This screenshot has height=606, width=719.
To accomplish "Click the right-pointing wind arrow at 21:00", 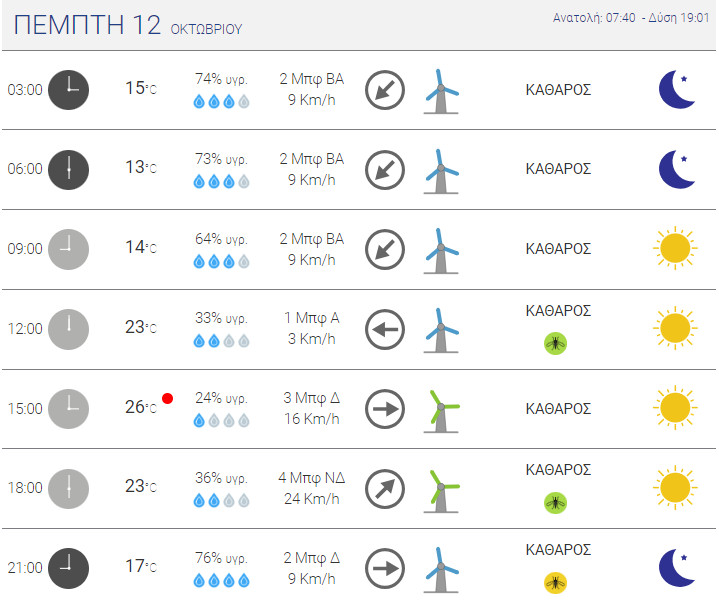I will click(x=385, y=568).
